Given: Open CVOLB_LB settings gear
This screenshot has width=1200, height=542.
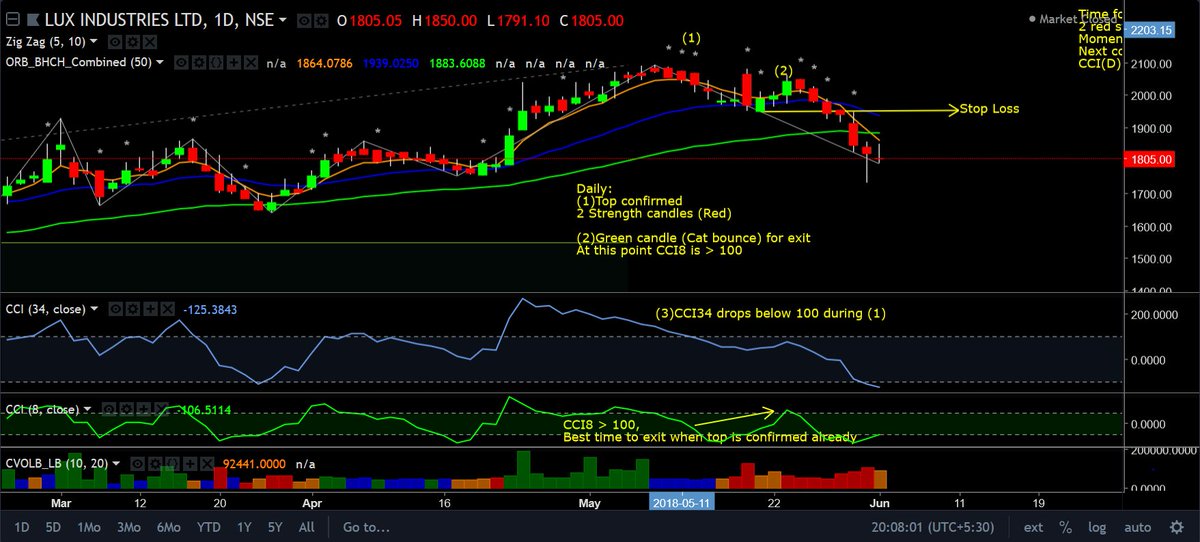Looking at the screenshot, I should pyautogui.click(x=155, y=463).
